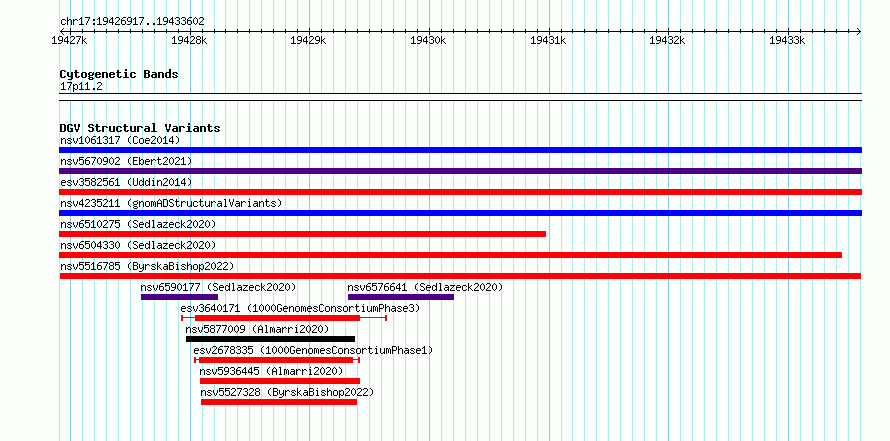Click the 19429k ruler label
This screenshot has height=441, width=890.
(309, 40)
